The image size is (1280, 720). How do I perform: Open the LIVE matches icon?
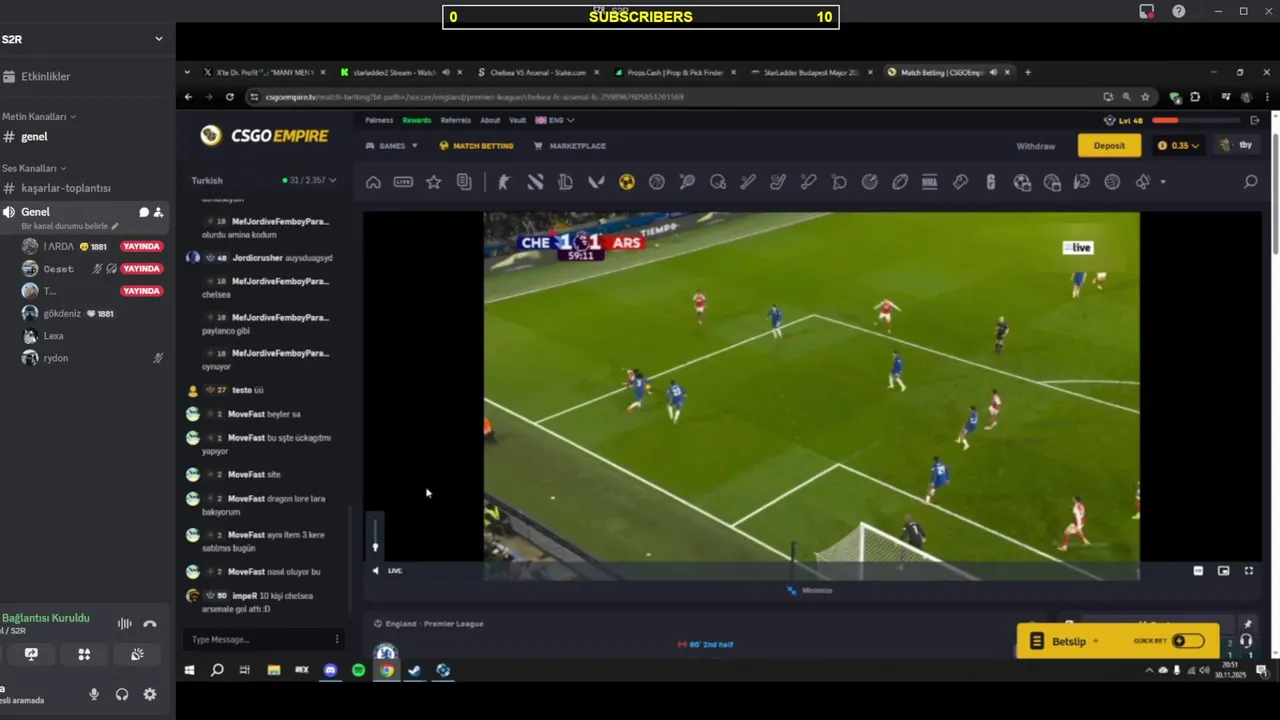pos(403,182)
